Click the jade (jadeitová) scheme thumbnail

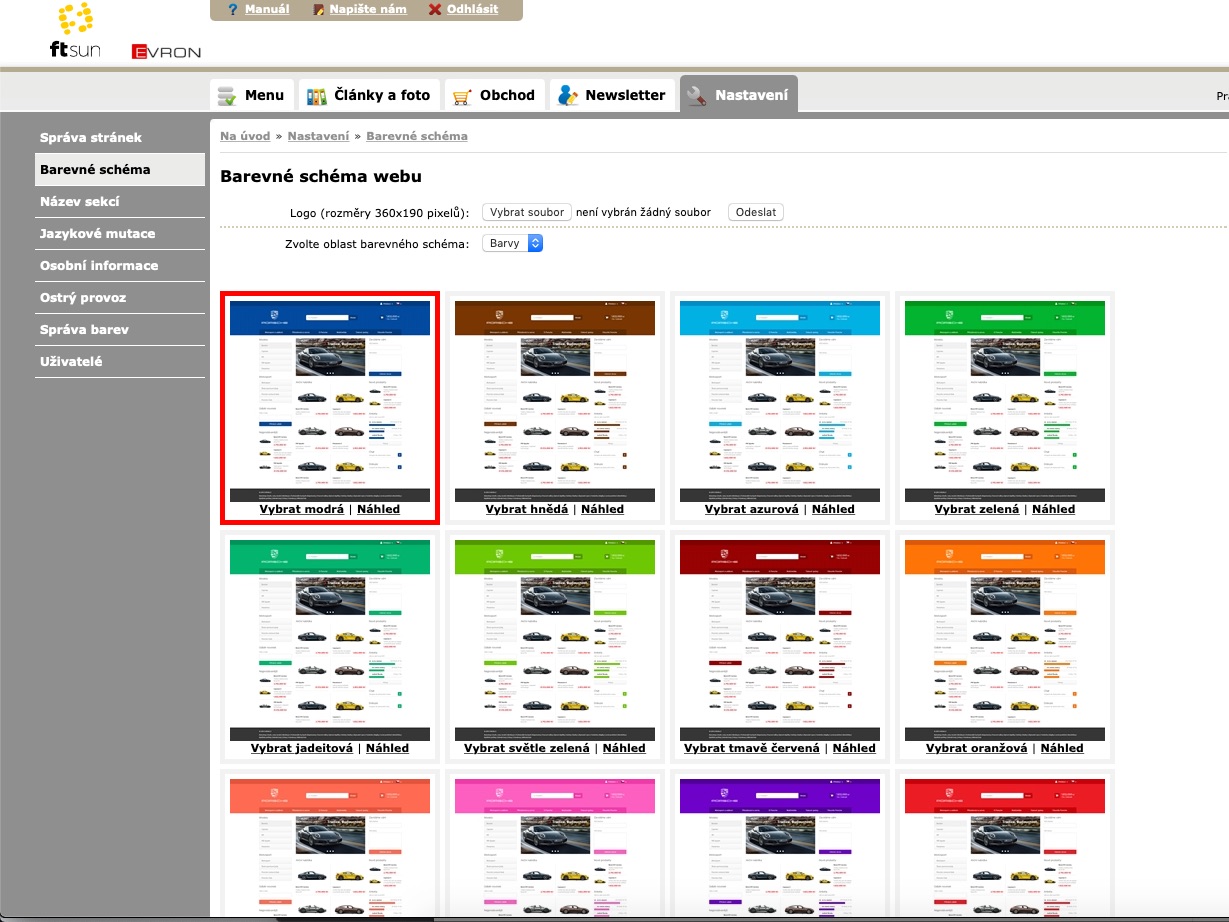(x=330, y=640)
